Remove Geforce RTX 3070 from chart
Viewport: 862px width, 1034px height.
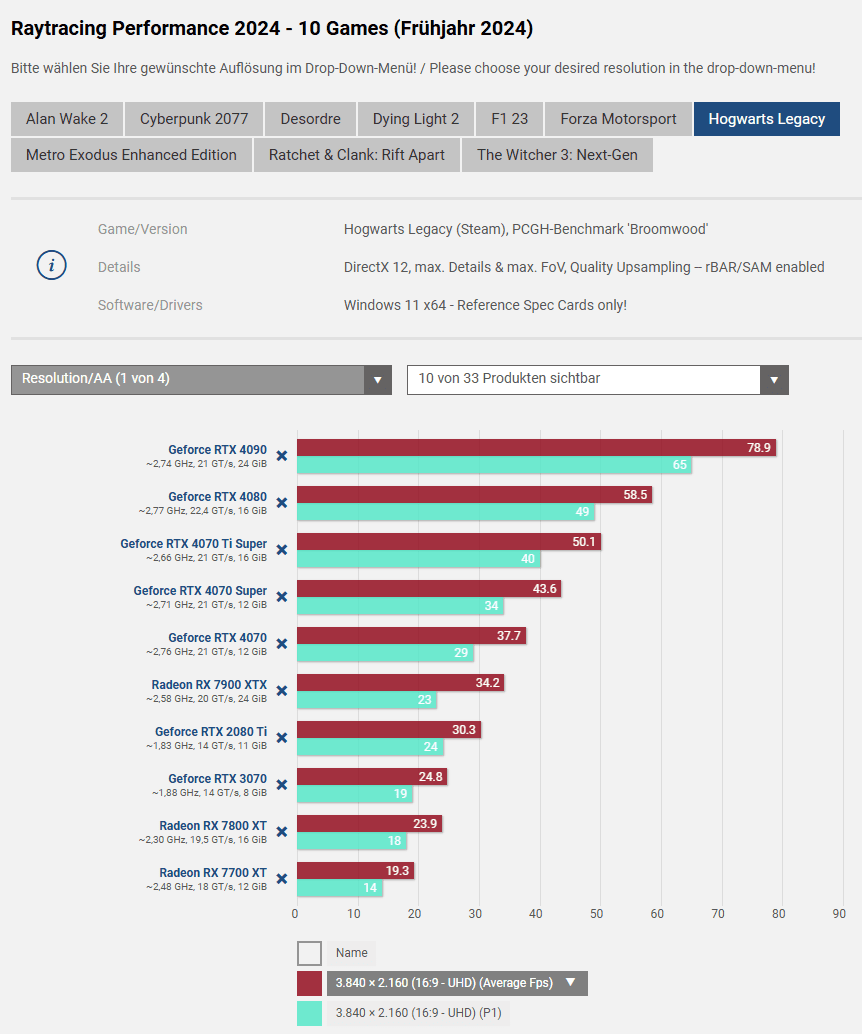(x=282, y=785)
